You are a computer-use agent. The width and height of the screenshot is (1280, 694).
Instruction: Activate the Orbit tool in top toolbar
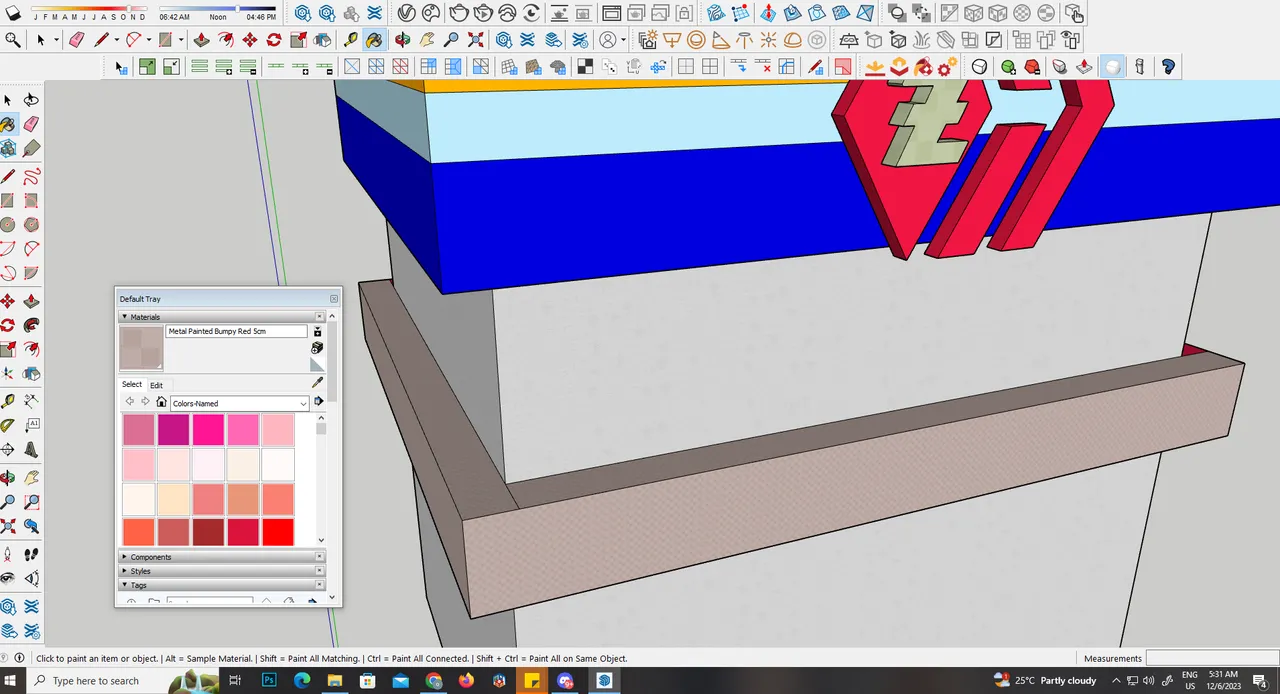pos(402,40)
